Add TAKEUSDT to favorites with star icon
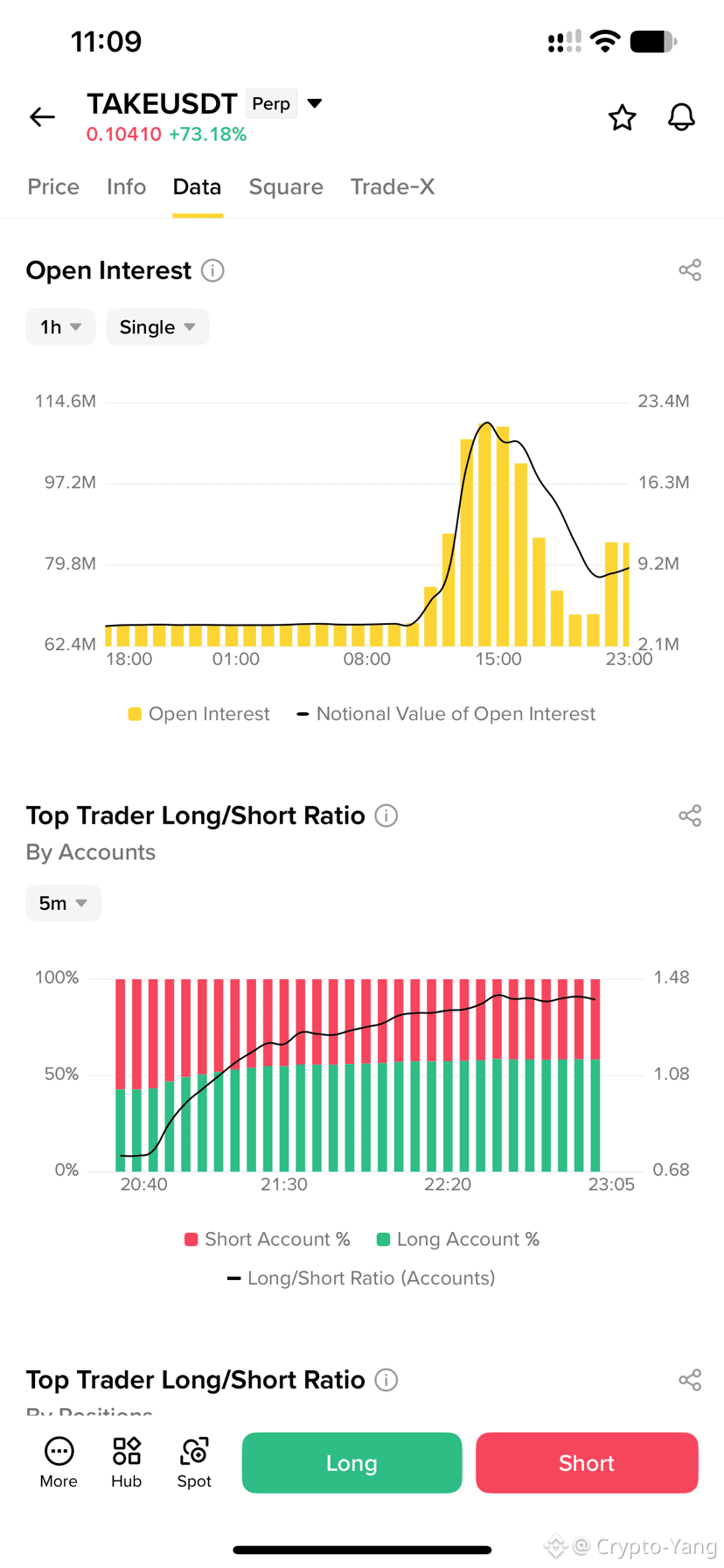The height and width of the screenshot is (1568, 724). 622,117
